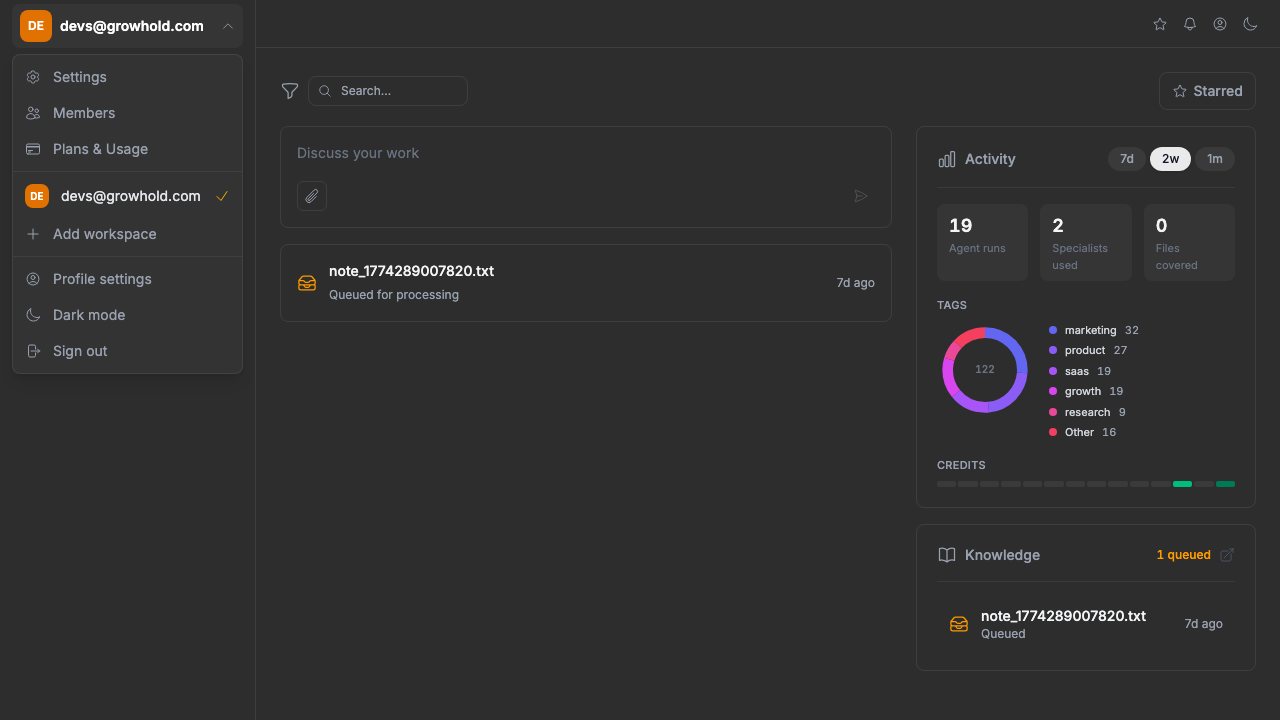
Task: Click the moon icon in top bar
Action: pos(1250,24)
